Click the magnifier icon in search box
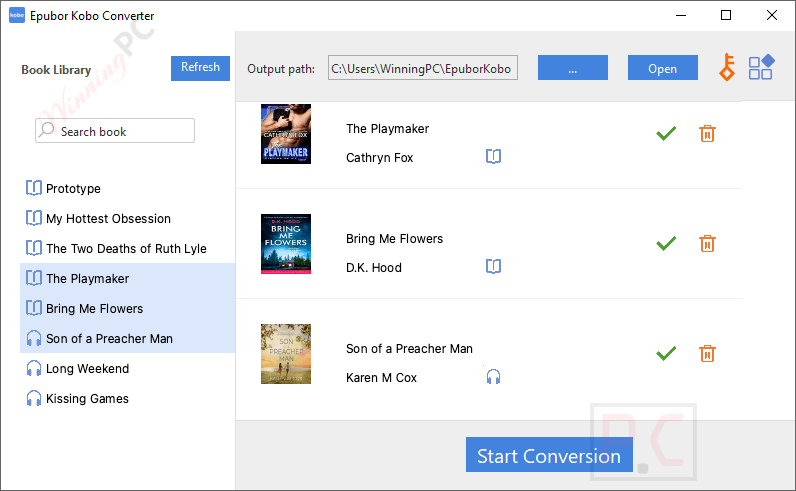The width and height of the screenshot is (796, 491). (x=47, y=130)
